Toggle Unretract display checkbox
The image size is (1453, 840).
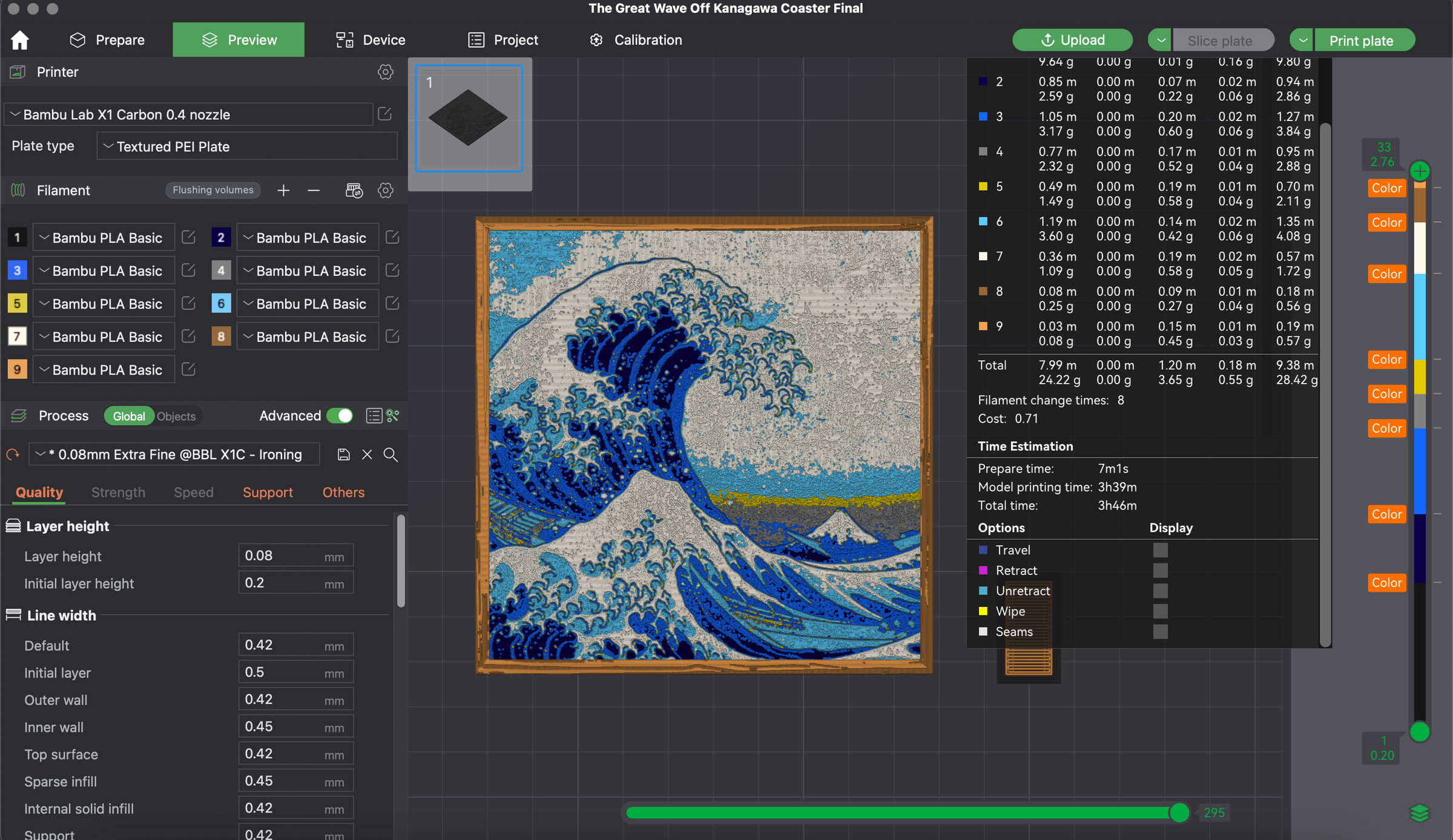pos(1160,591)
